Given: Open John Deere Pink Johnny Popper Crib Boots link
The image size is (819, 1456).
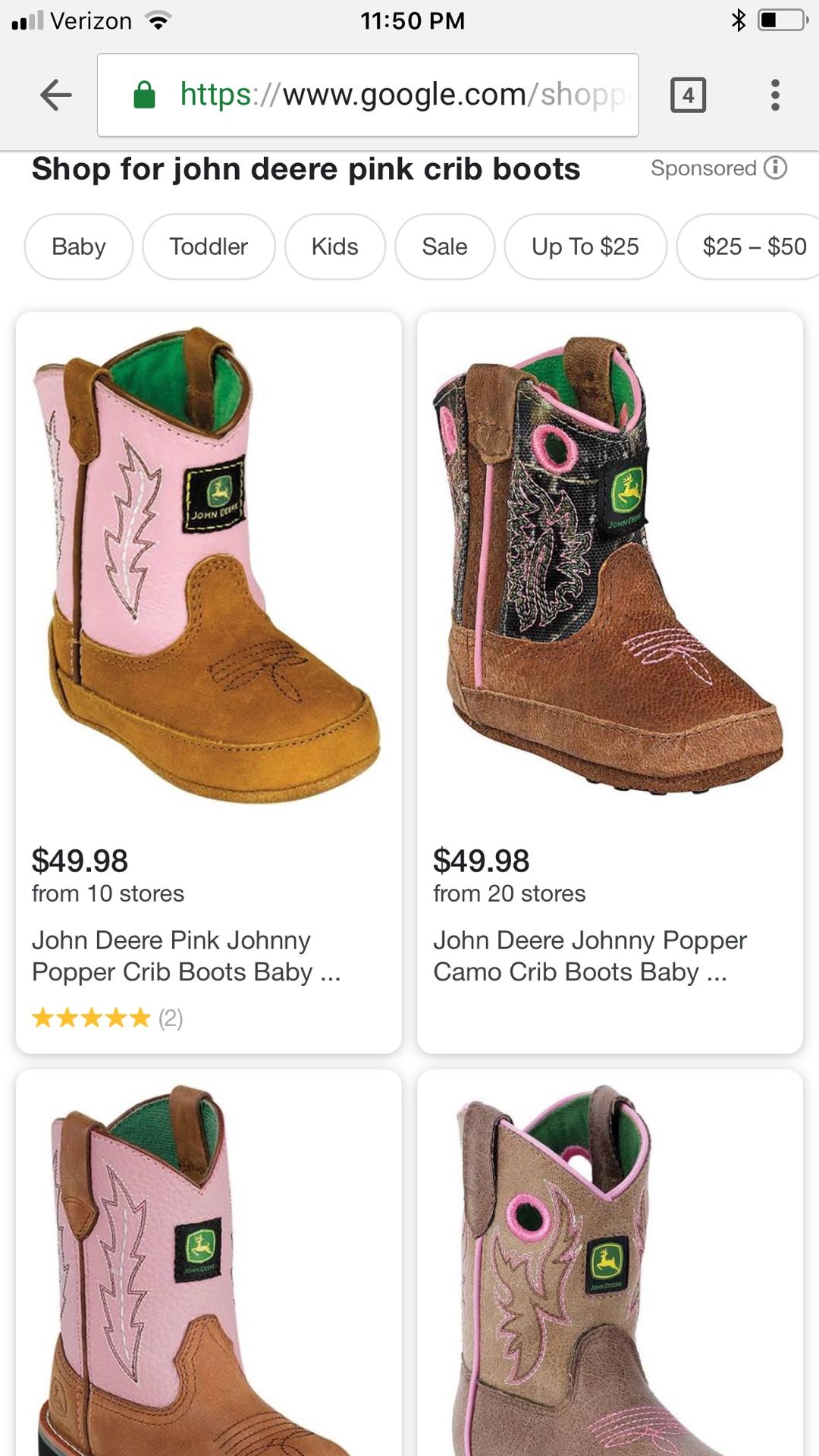Looking at the screenshot, I should [186, 956].
